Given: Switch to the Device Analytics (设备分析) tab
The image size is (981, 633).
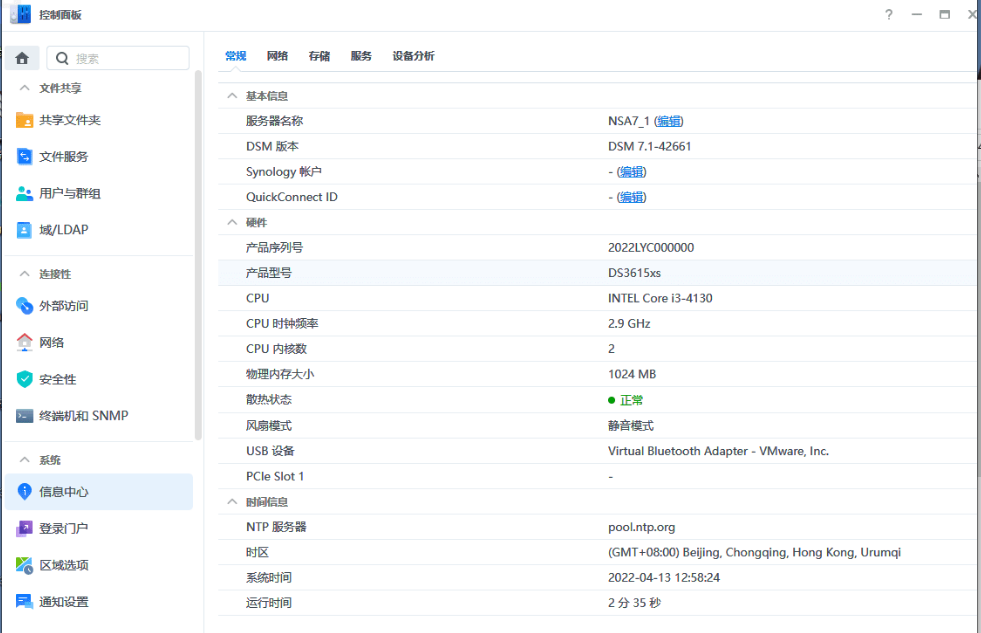Looking at the screenshot, I should tap(413, 56).
